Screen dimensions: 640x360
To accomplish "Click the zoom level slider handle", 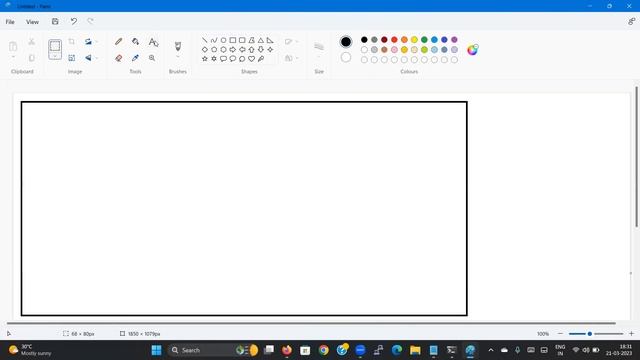I will tap(590, 333).
